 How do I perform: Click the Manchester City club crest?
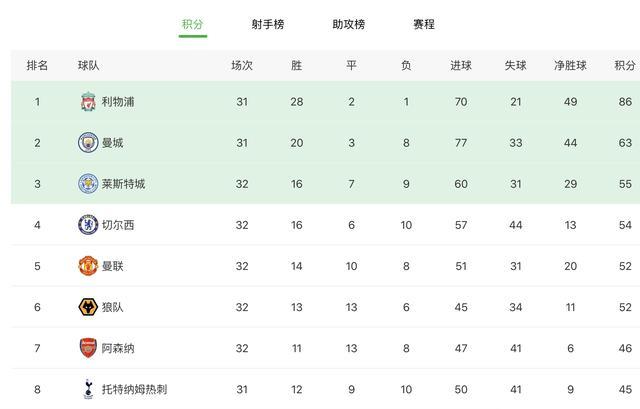[x=88, y=143]
